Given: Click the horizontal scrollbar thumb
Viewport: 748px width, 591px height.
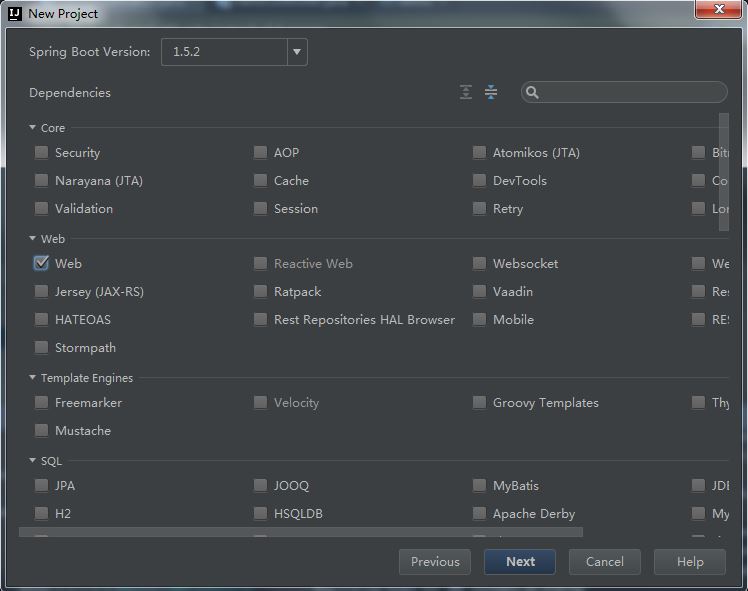Looking at the screenshot, I should click(x=301, y=532).
